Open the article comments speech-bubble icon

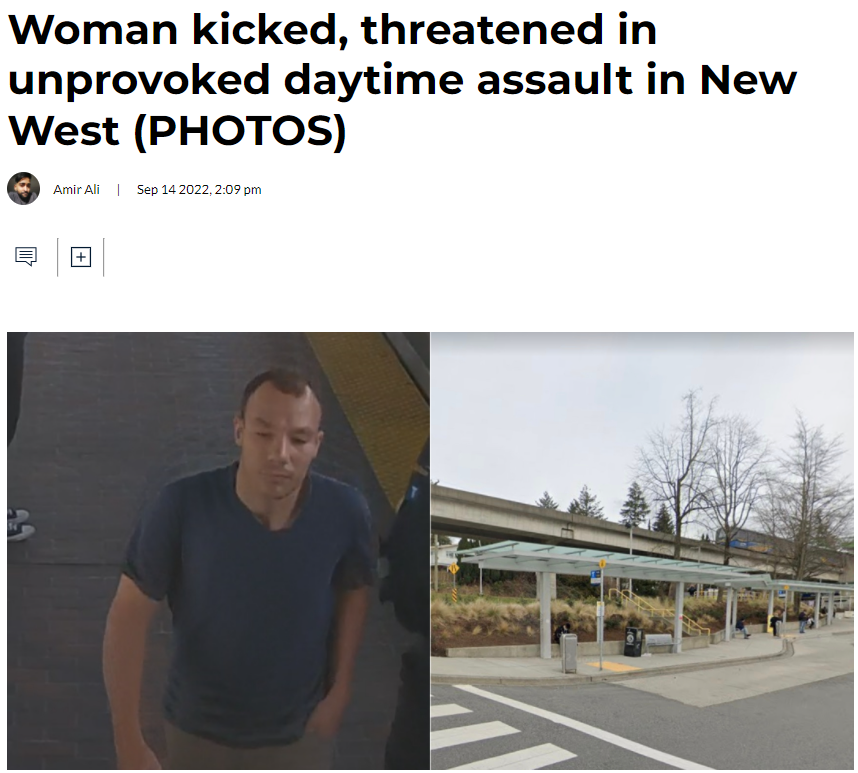click(26, 256)
